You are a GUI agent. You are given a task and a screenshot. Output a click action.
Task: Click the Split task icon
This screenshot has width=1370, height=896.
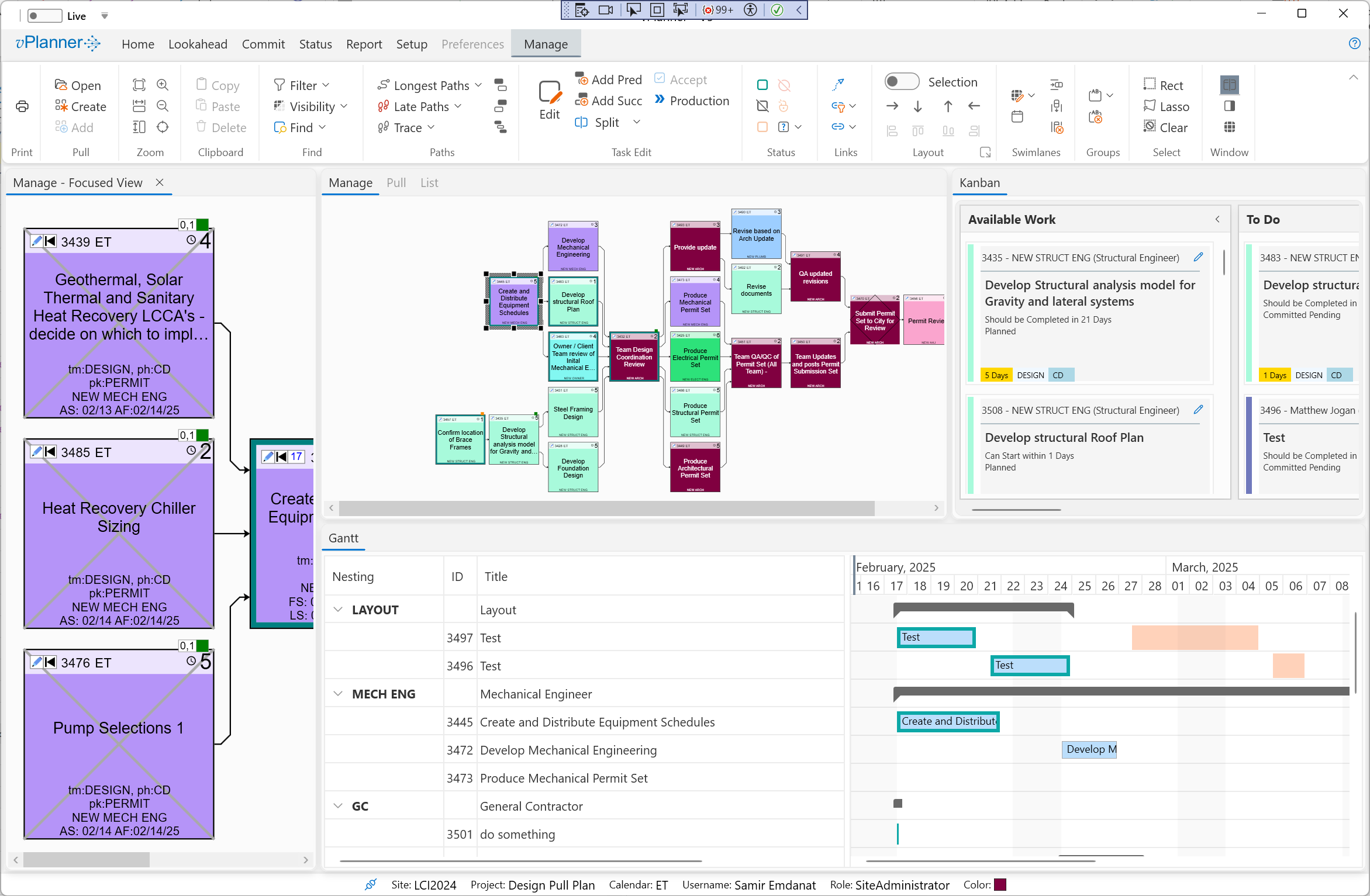581,122
